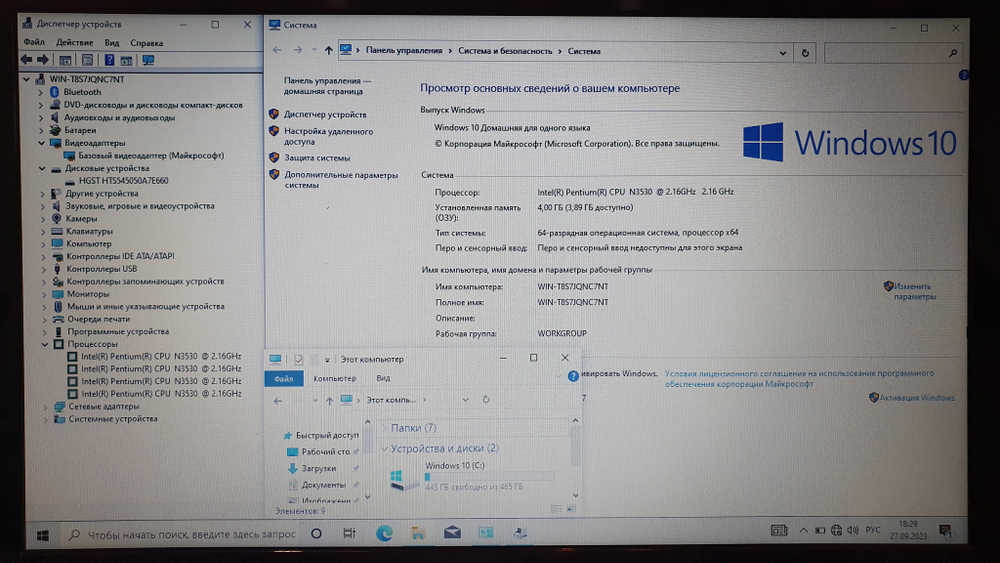Open license agreement terms link
Screen dimensions: 1000x563
799,378
